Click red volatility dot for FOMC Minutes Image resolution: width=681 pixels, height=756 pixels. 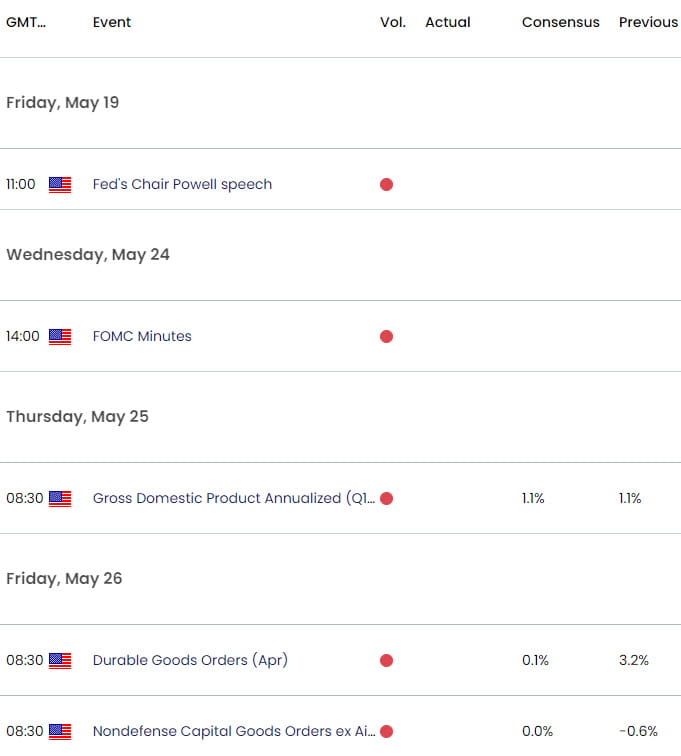point(386,336)
